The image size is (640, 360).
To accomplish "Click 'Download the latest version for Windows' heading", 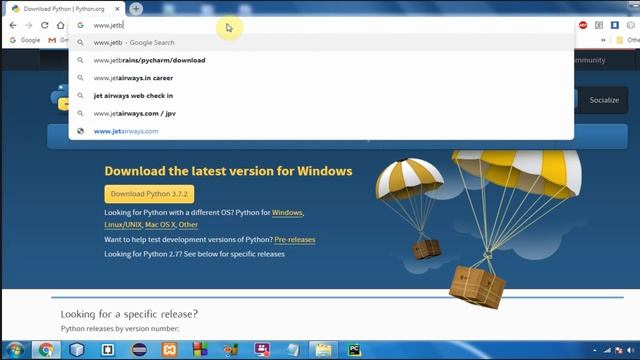I will [x=228, y=171].
